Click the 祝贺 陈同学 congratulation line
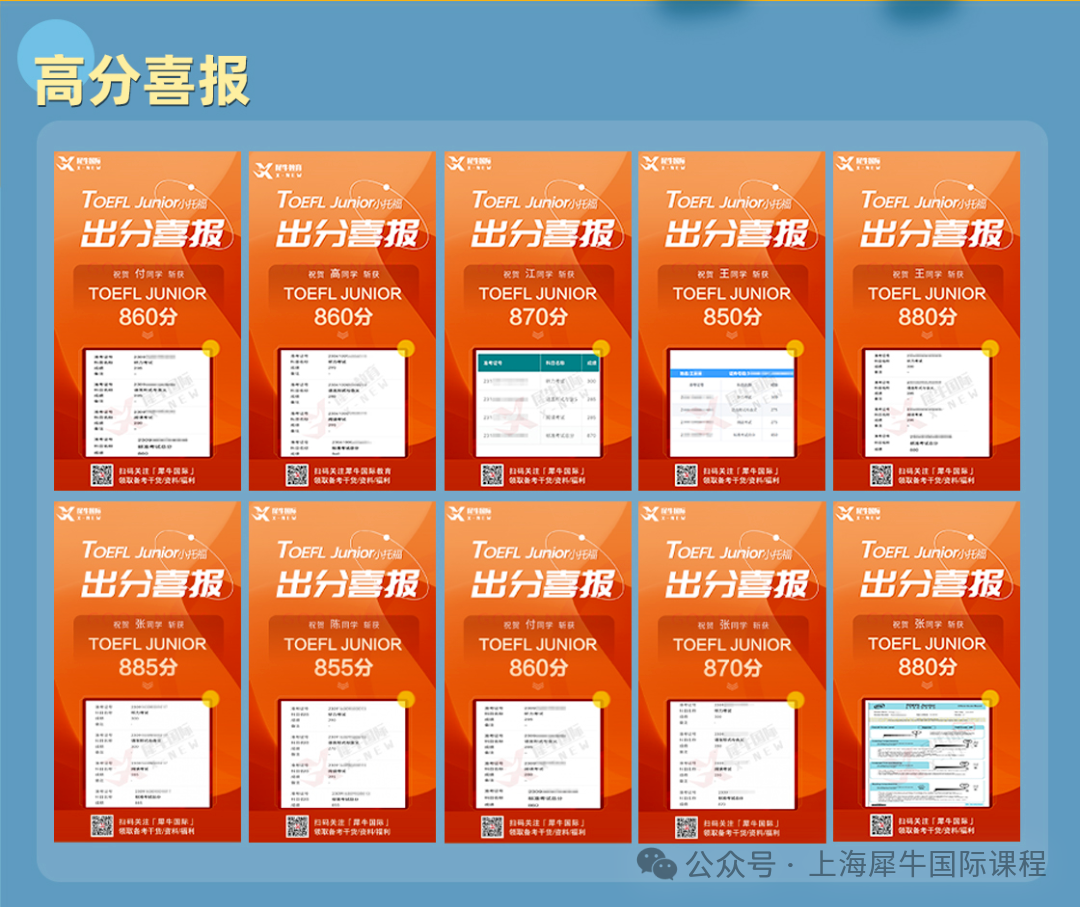 point(343,625)
